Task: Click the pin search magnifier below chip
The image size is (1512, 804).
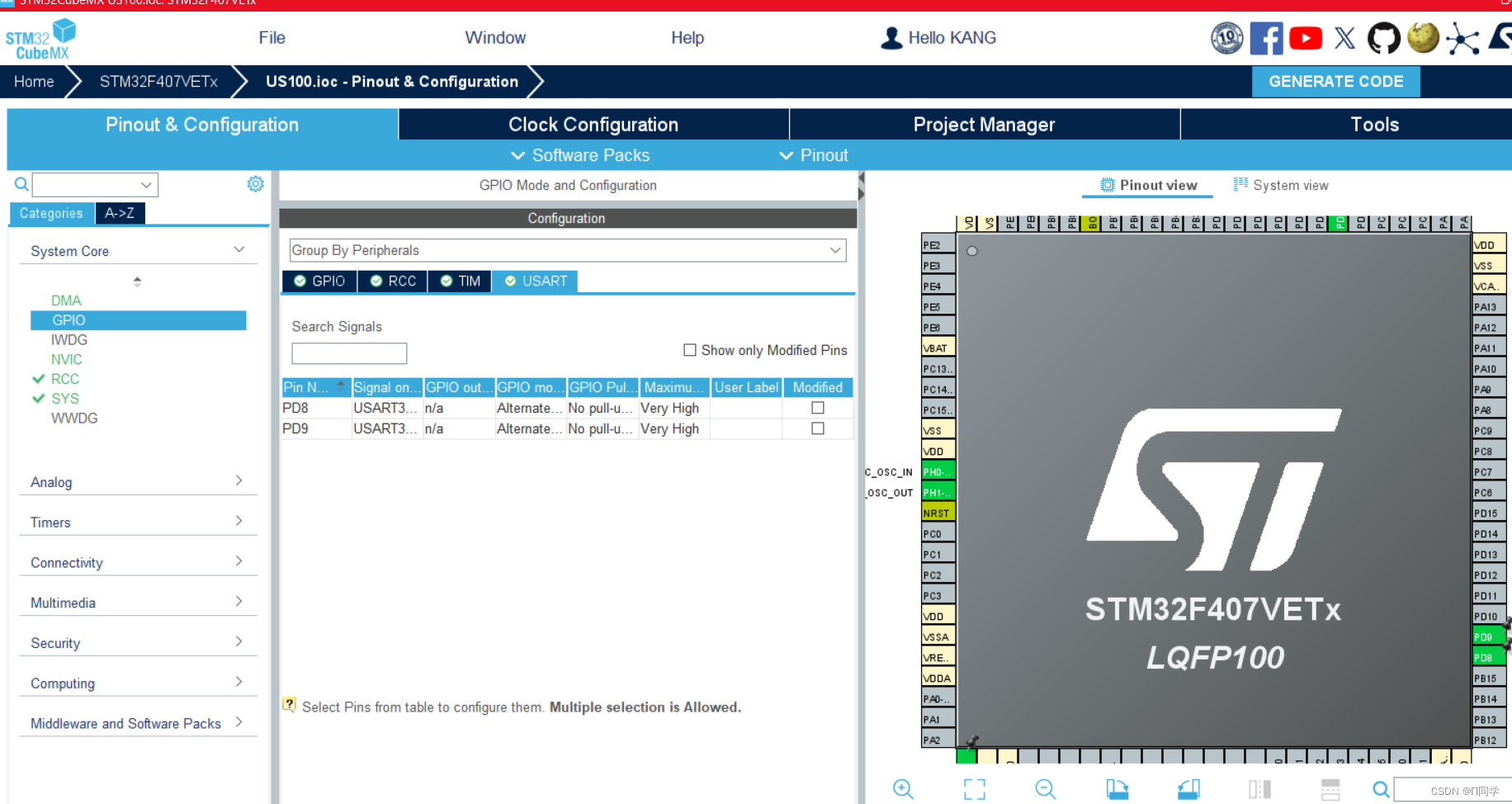Action: [1381, 789]
